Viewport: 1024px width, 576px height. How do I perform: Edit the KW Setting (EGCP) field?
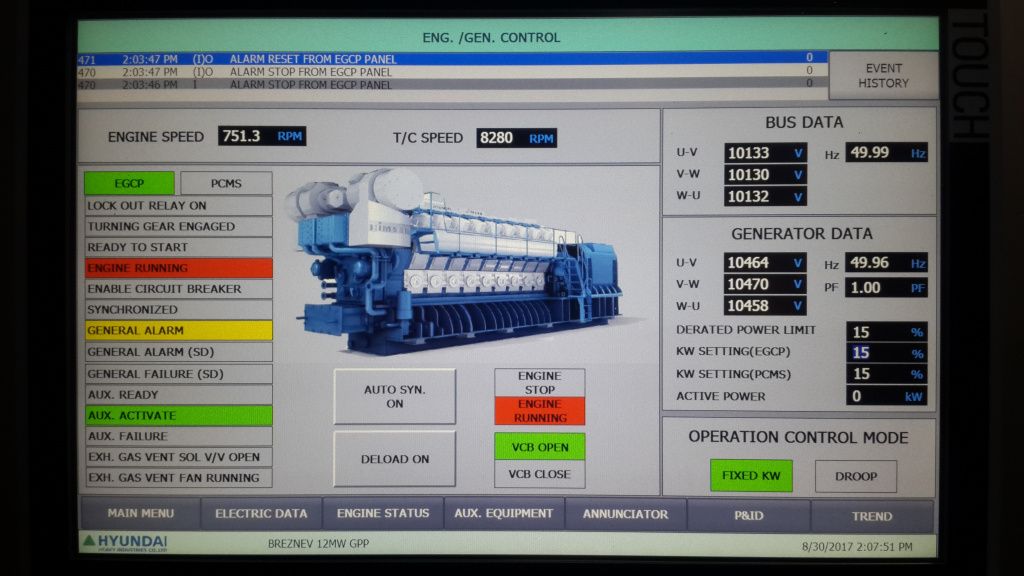886,353
